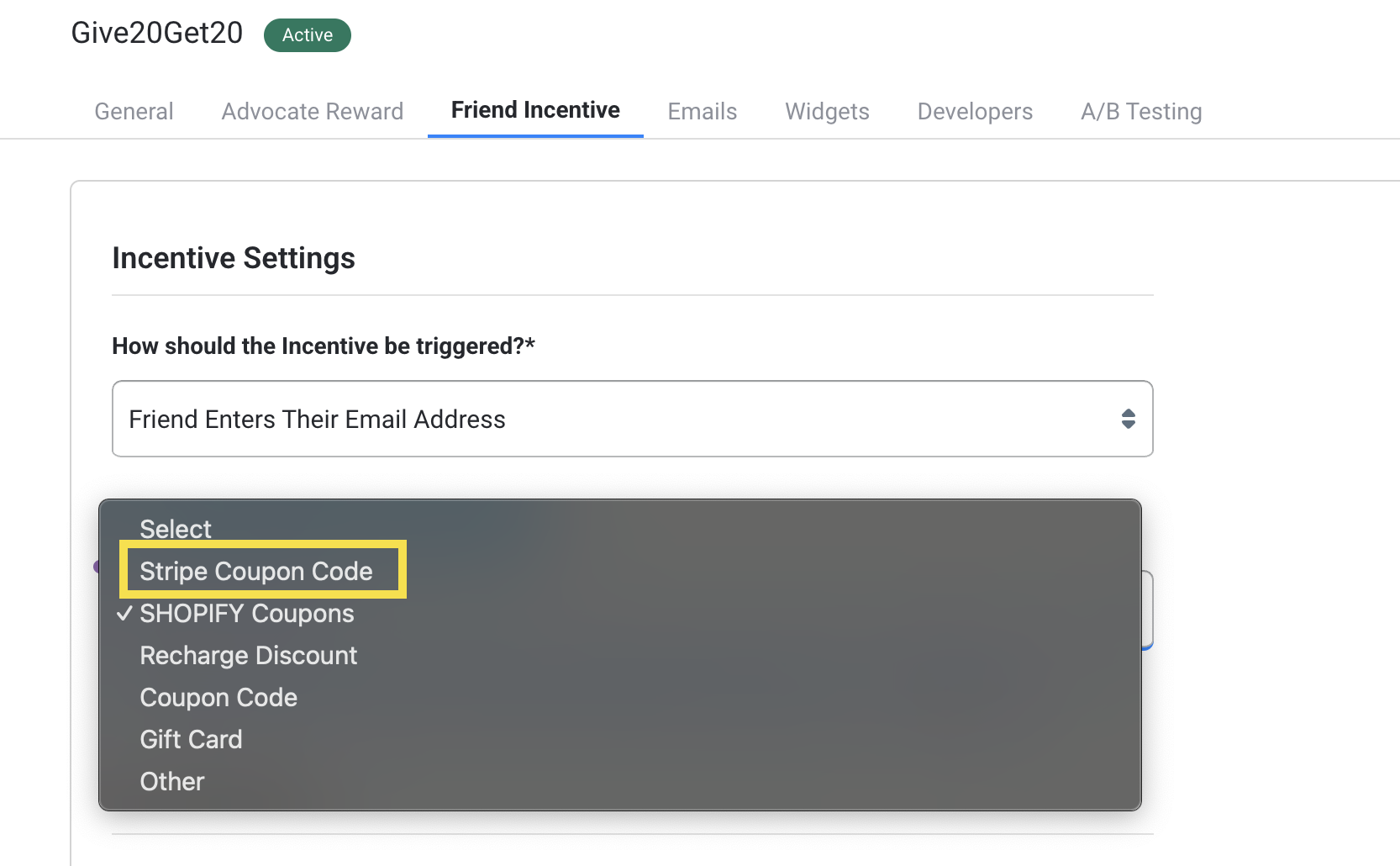Click the Incentive Settings heading
Screen dimensions: 1400x866
(x=234, y=258)
